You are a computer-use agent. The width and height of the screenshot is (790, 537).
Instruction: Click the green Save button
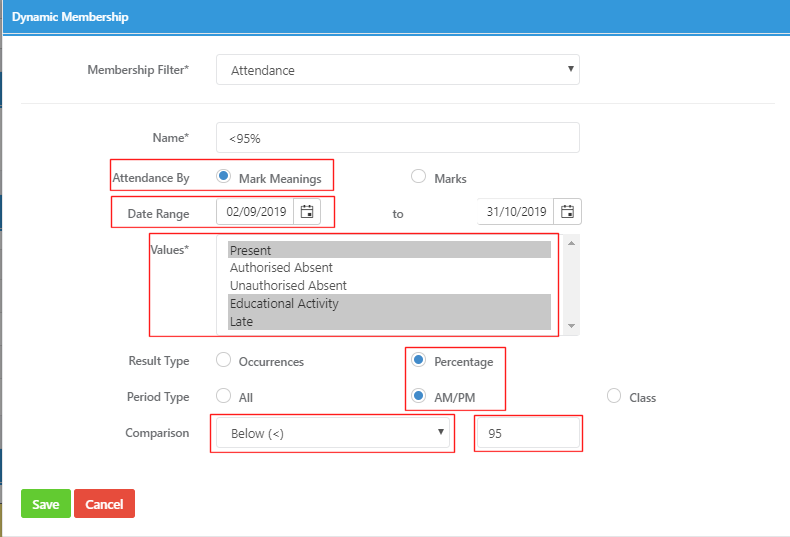[x=46, y=504]
